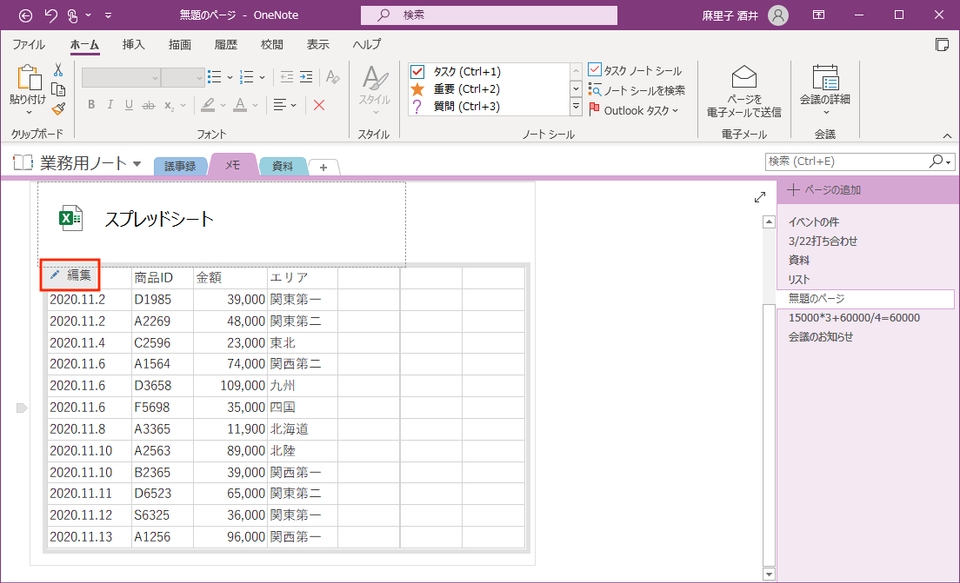Viewport: 960px width, 583px height.
Task: Click the page scrollbar down arrow
Action: coord(769,574)
